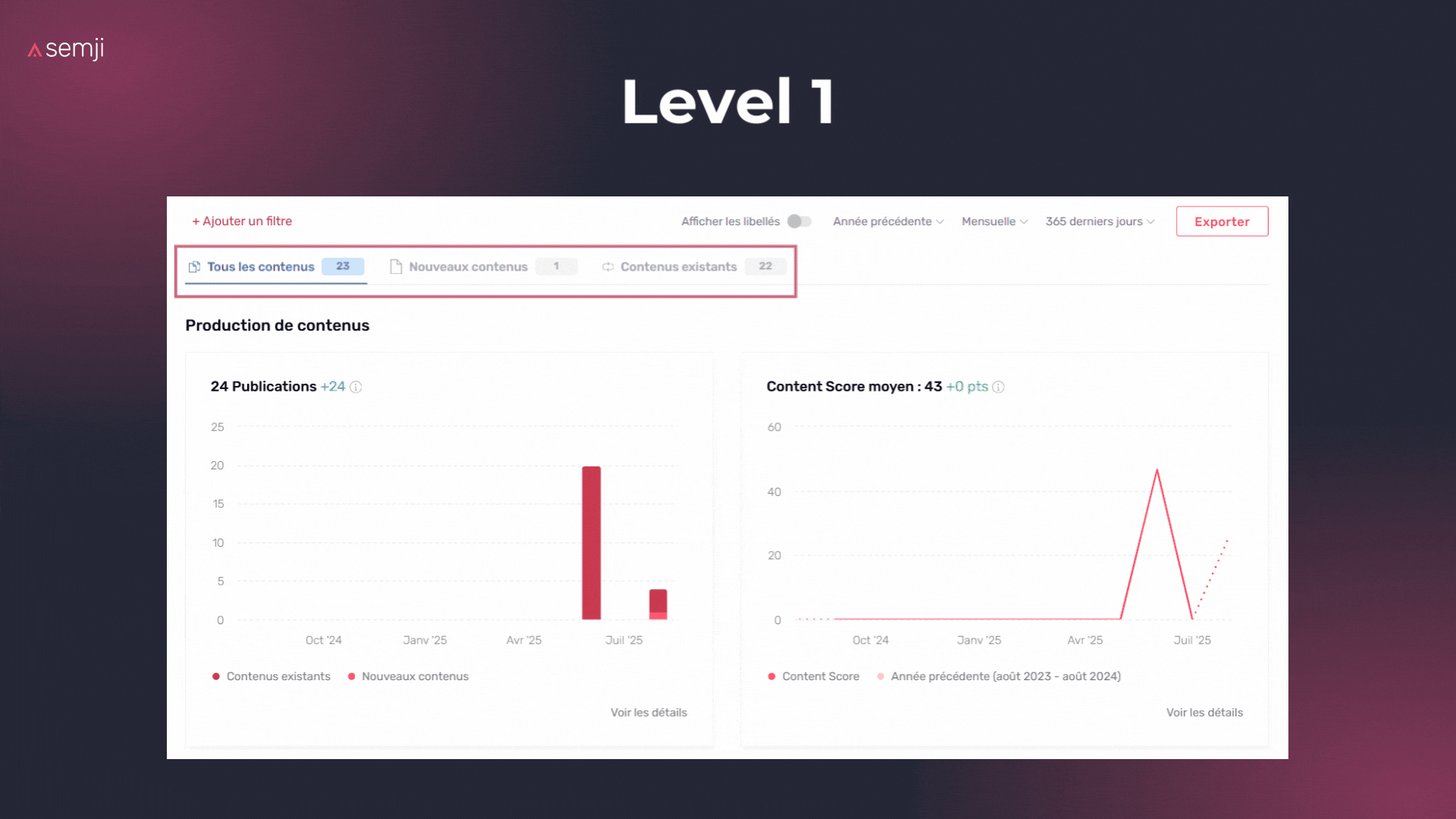Viewport: 1456px width, 819px height.
Task: Click the +0 pts change indicator
Action: [967, 387]
